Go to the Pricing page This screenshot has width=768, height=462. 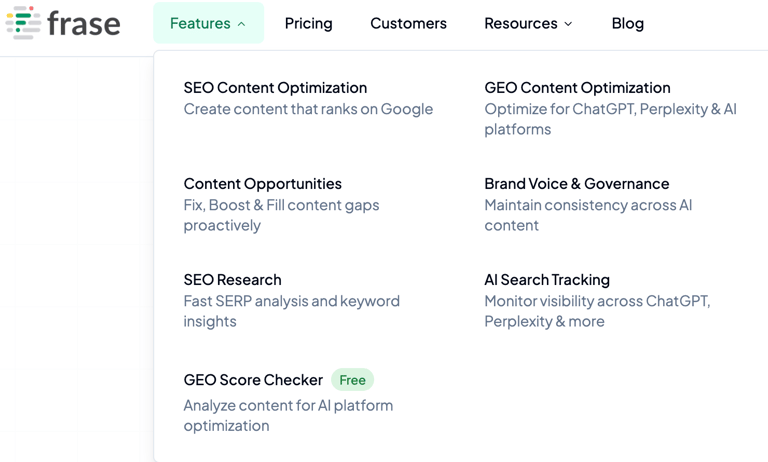click(x=308, y=23)
